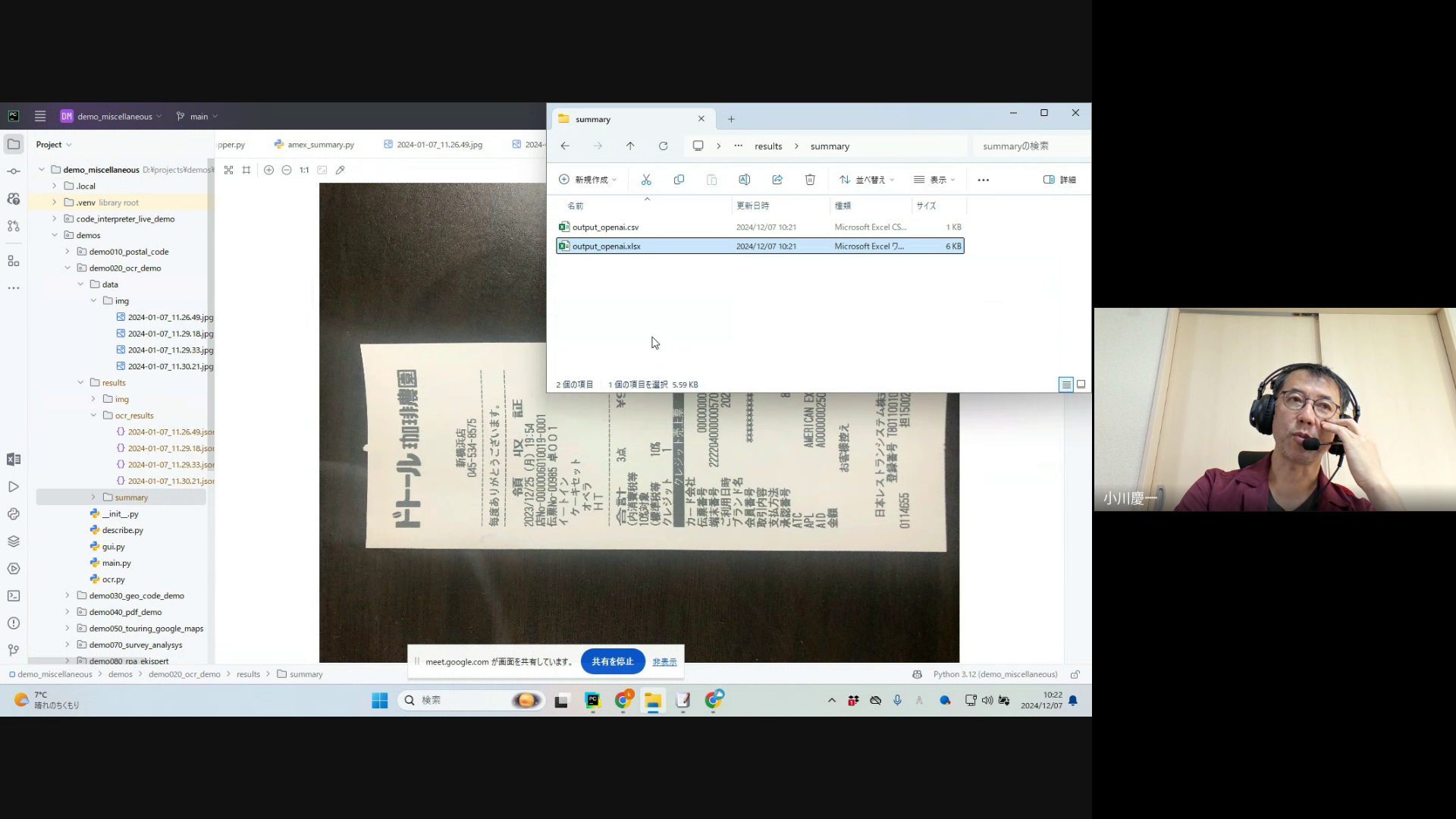Viewport: 1456px width, 819px height.
Task: Collapse the ocr_results folder
Action: click(x=94, y=416)
